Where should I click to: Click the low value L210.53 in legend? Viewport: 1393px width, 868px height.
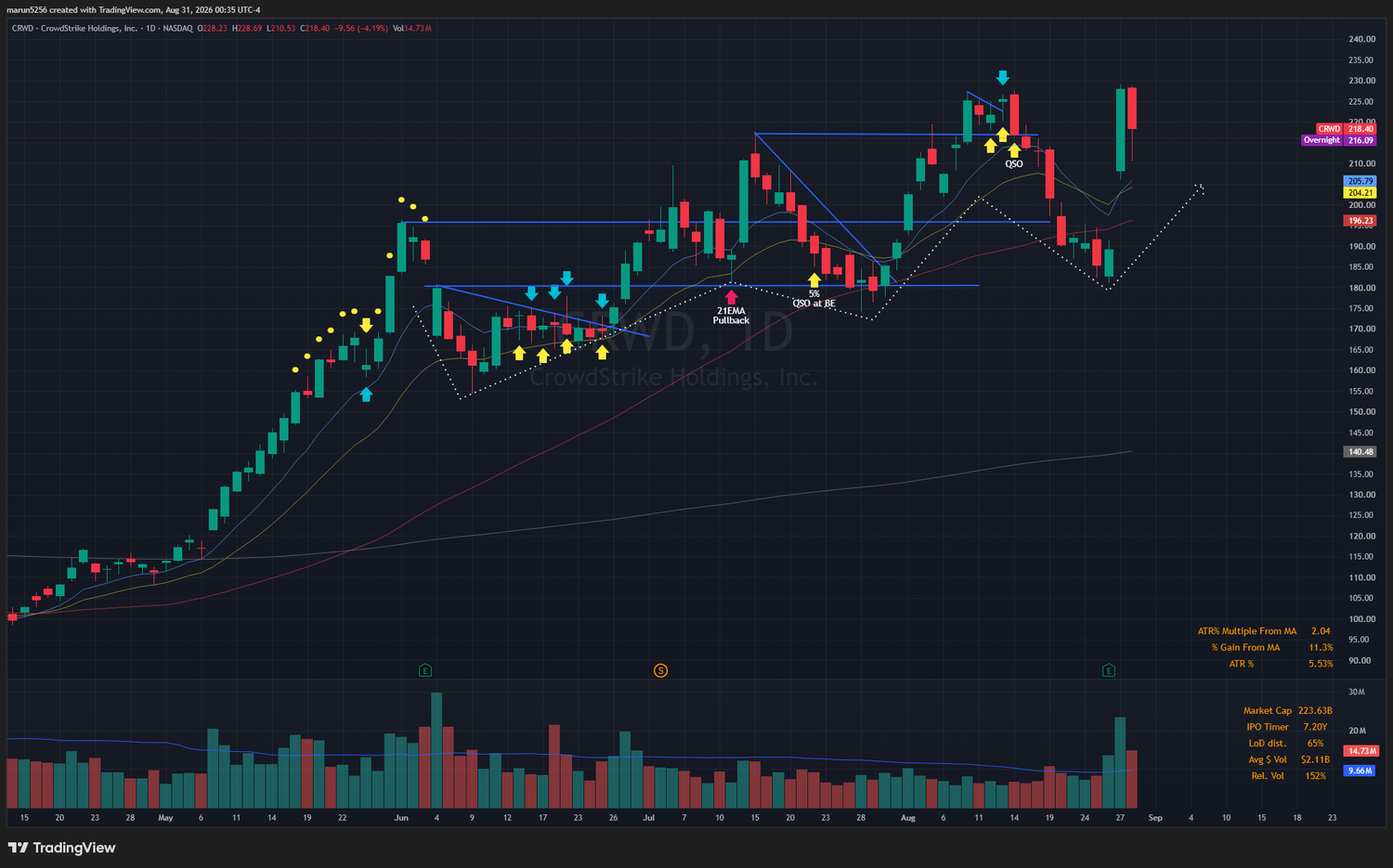[281, 28]
